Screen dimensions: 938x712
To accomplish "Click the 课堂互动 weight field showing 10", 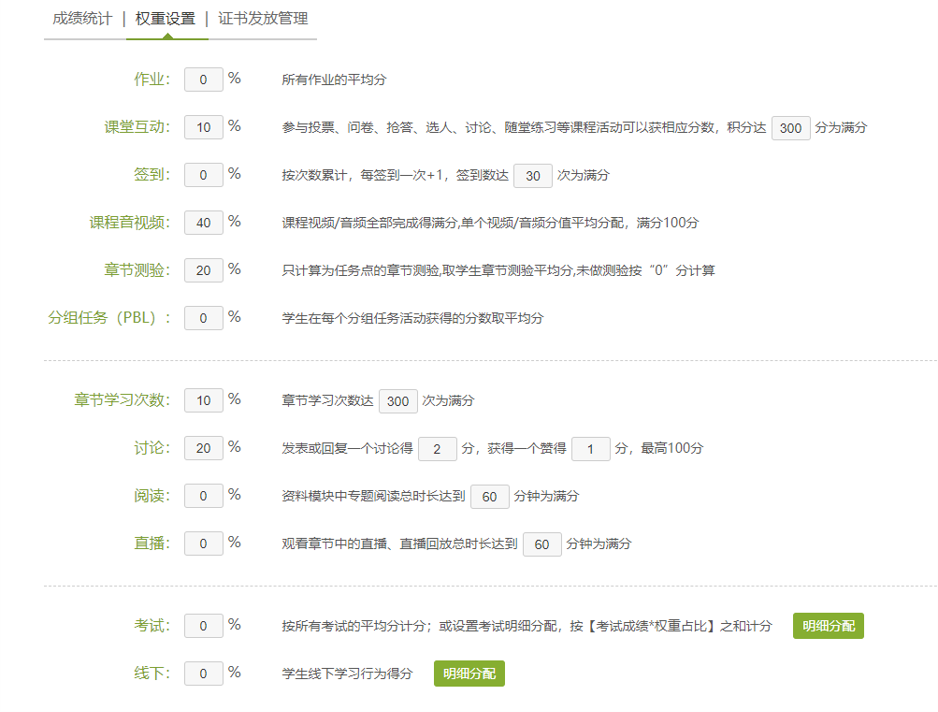I will coord(203,127).
